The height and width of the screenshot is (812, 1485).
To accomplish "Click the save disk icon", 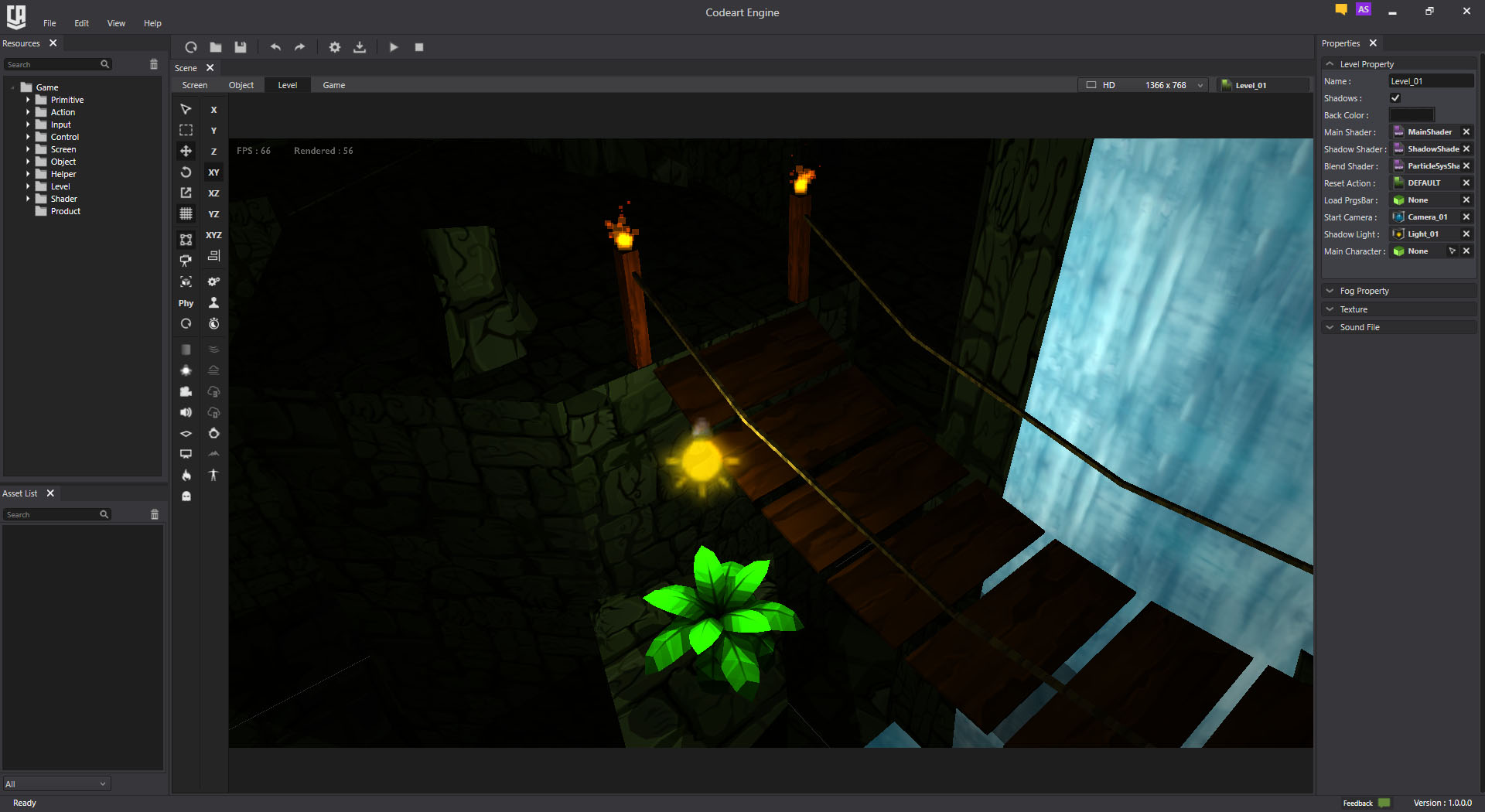I will coord(241,47).
